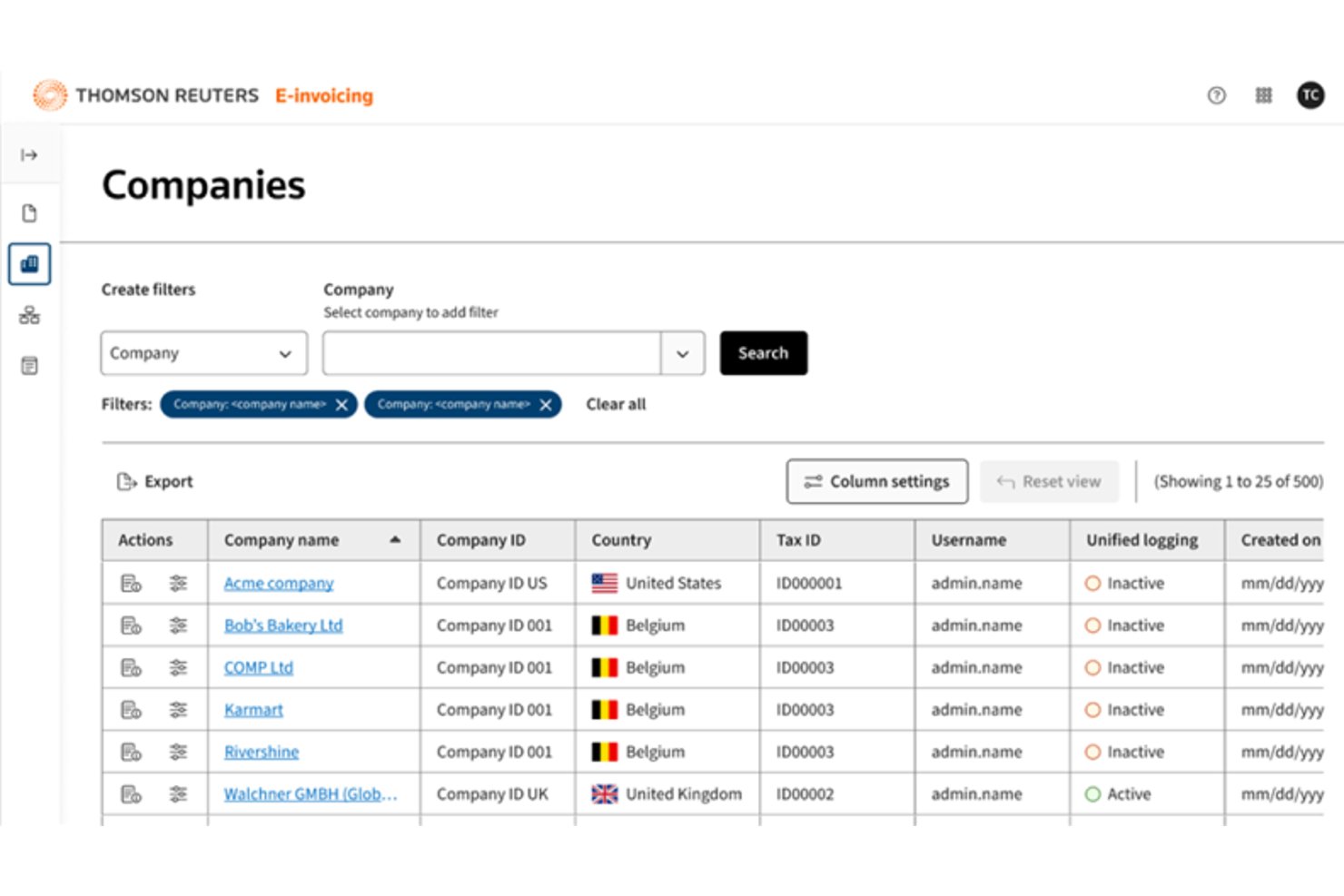This screenshot has width=1344, height=896.
Task: Click view details icon for Walchner GMBH
Action: [x=131, y=794]
